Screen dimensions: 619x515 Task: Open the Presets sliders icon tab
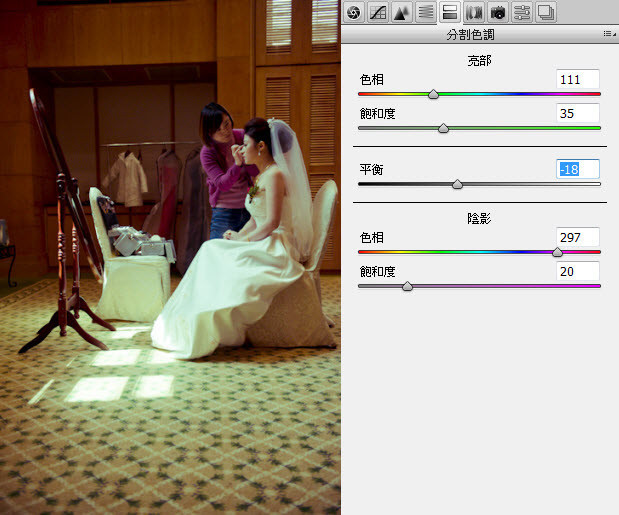522,12
